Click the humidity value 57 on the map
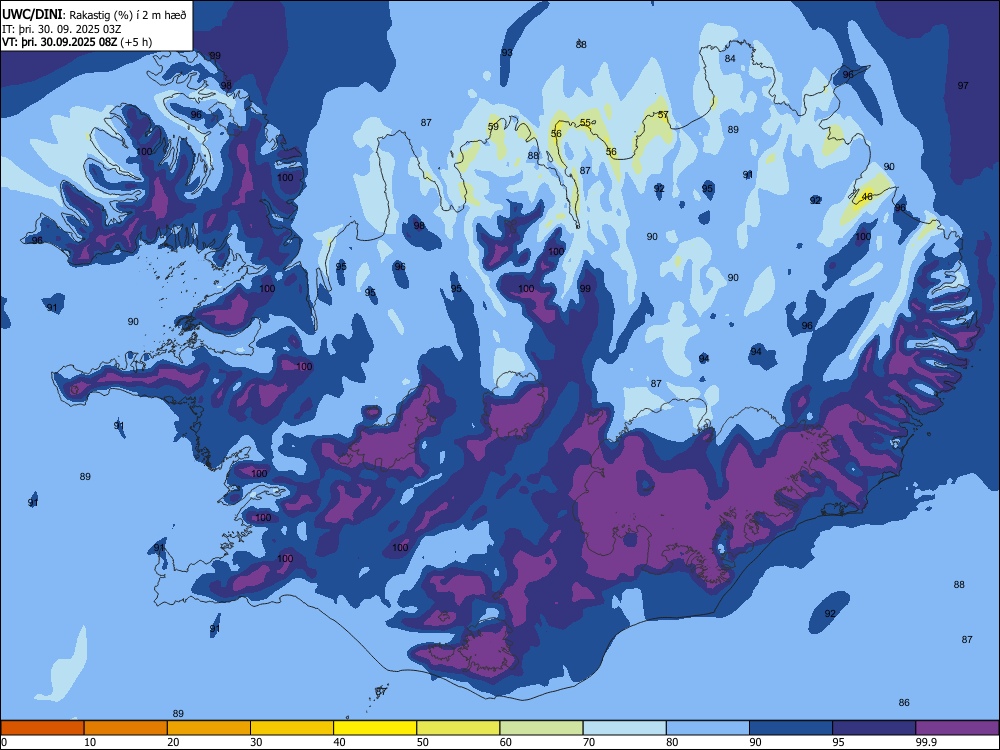 (663, 115)
